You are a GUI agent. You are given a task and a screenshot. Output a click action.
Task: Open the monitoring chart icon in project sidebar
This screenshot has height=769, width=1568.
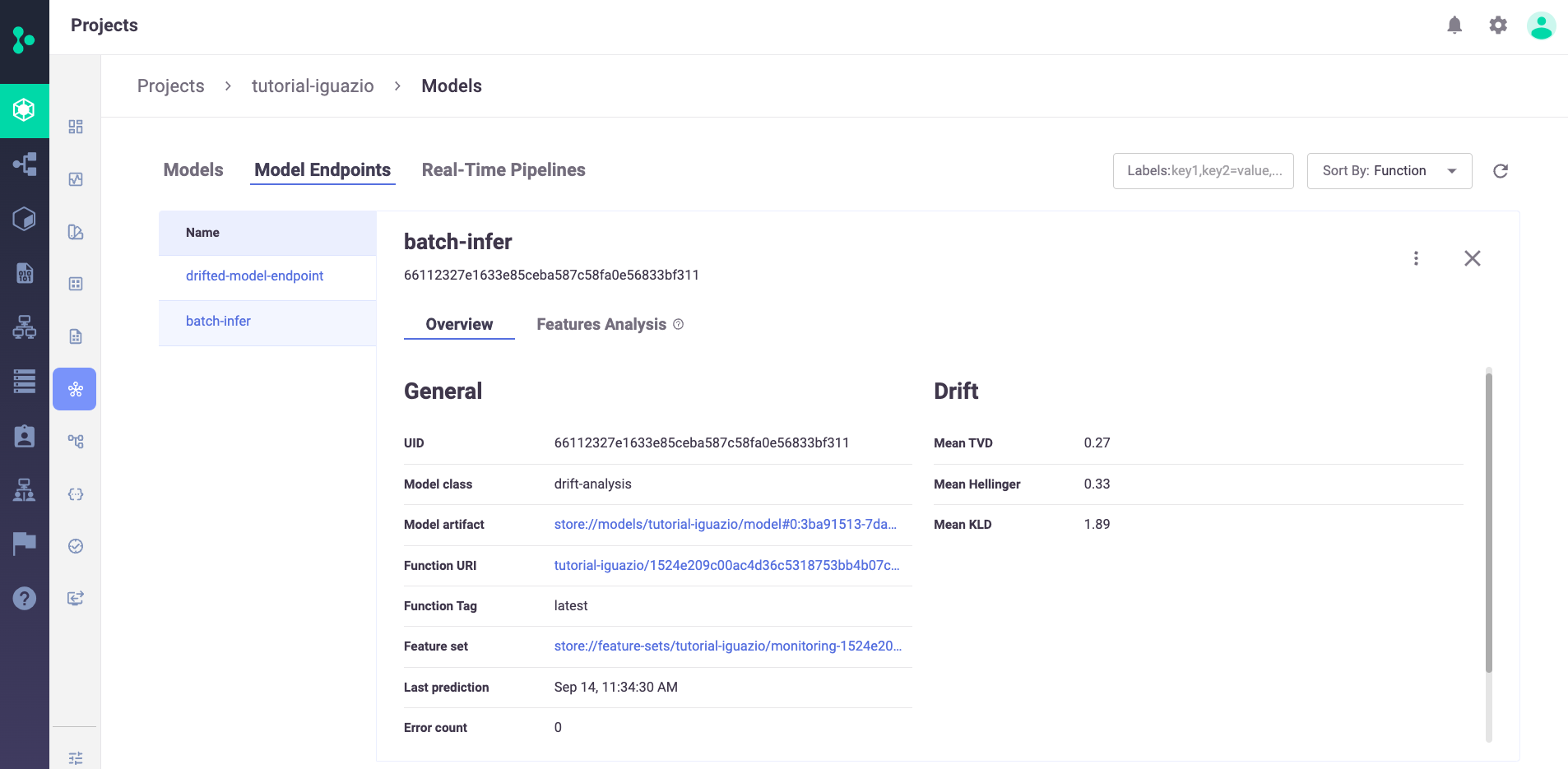pyautogui.click(x=76, y=179)
